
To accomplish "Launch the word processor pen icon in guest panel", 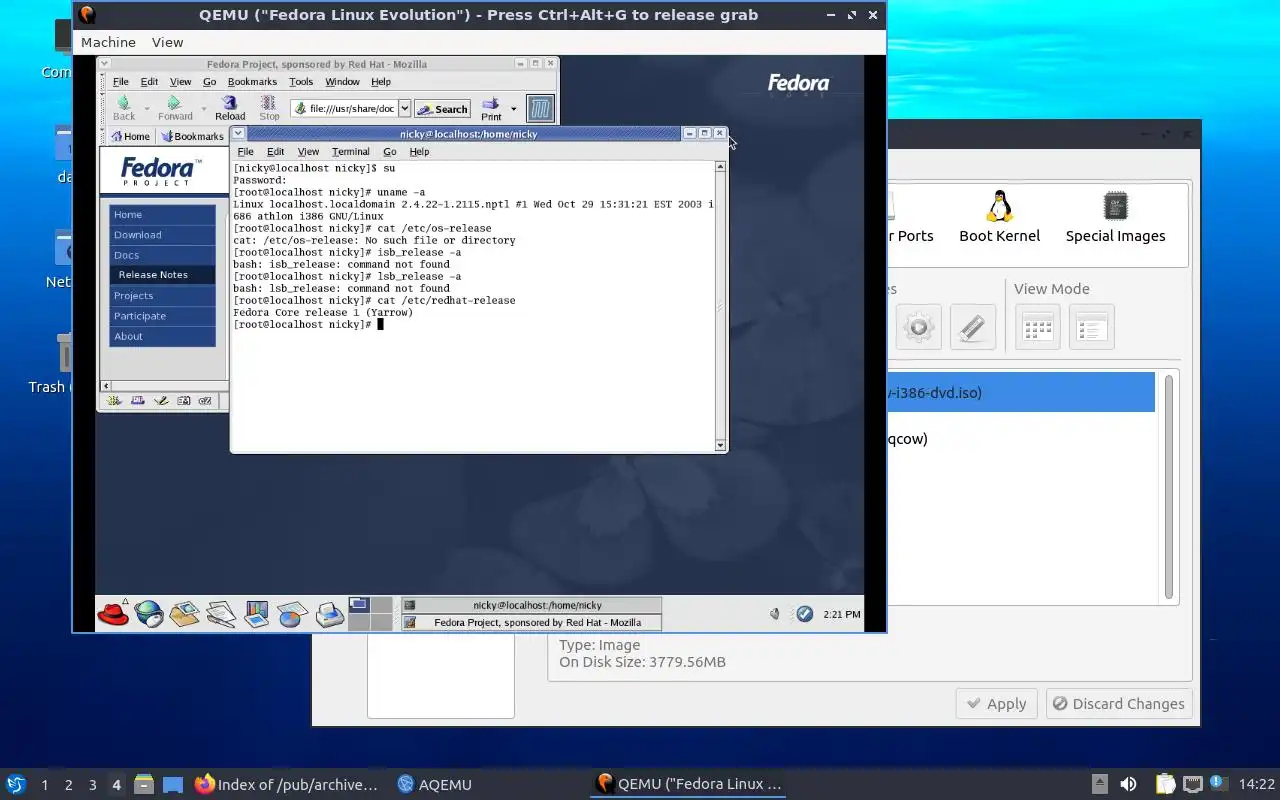I will [221, 613].
